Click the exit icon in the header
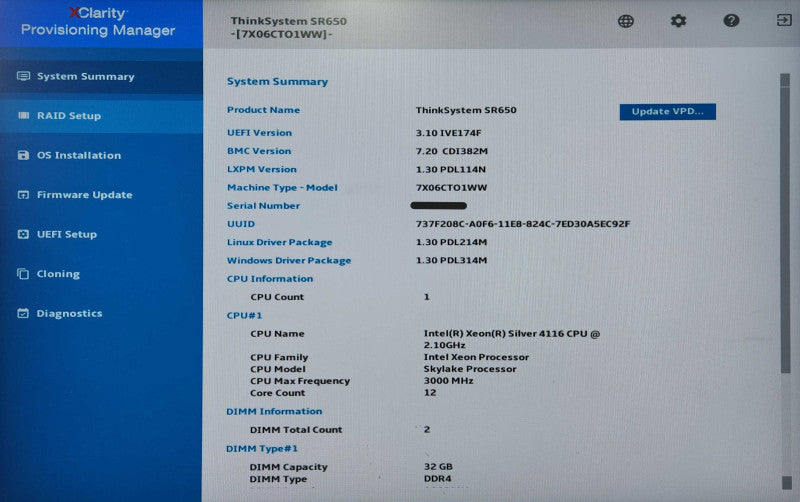800x502 pixels. click(784, 20)
